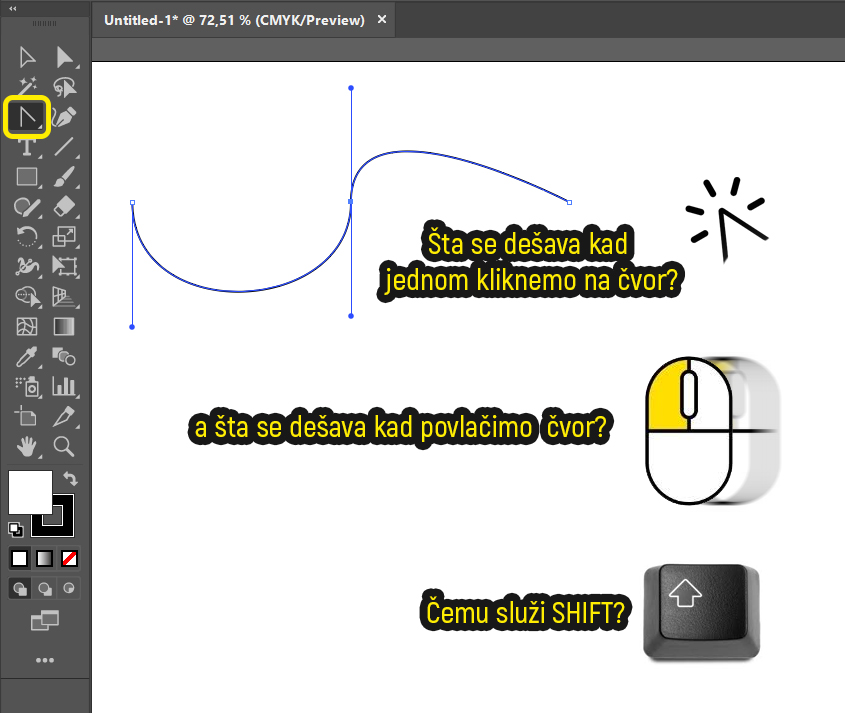Choose the Symbol Sprayer tool

27,386
